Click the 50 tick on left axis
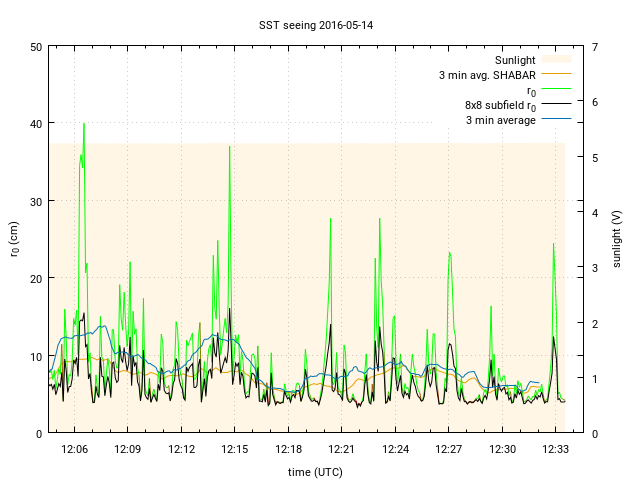Viewport: 640px width, 480px height. (36, 46)
